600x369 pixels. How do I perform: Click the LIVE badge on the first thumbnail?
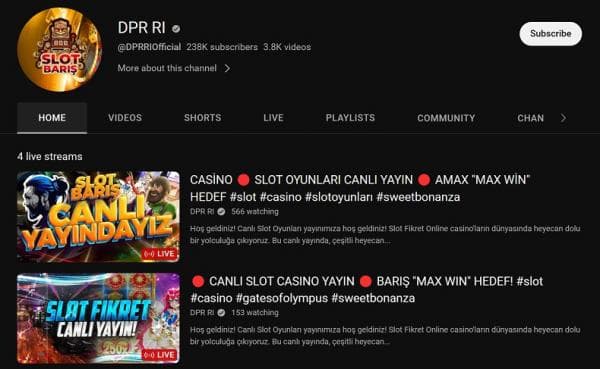coord(160,254)
